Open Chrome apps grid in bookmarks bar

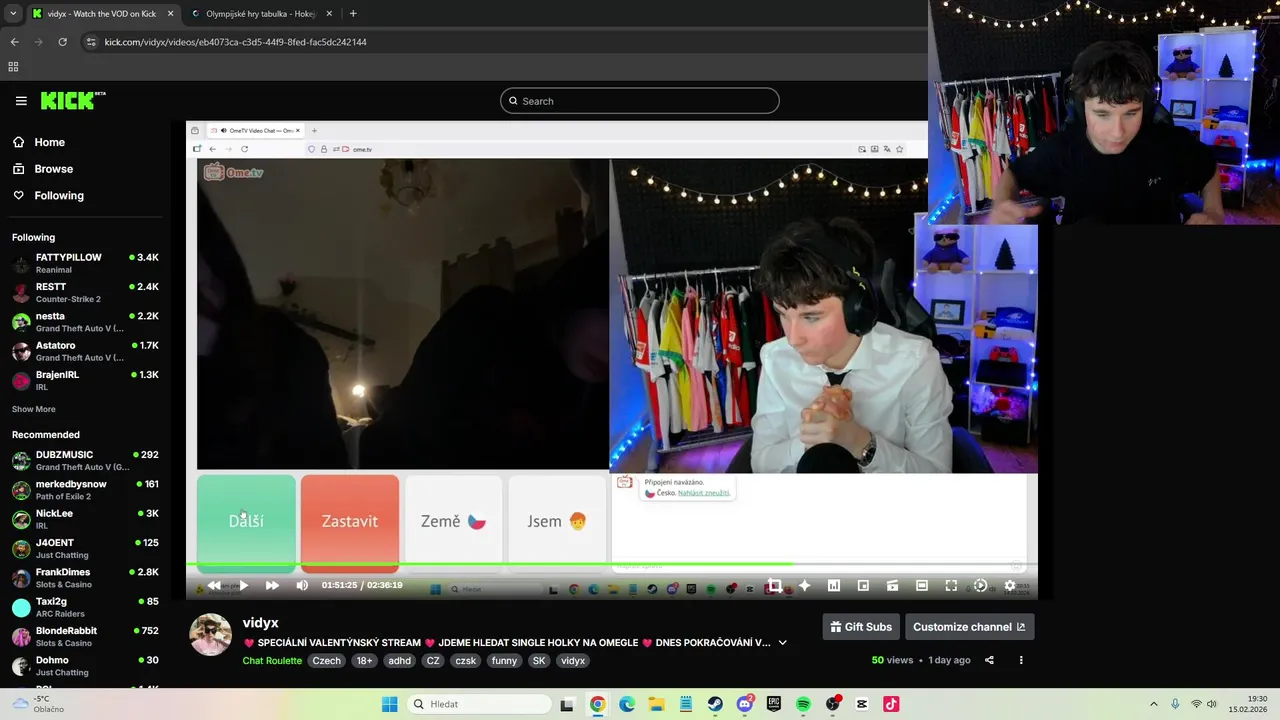coord(13,67)
